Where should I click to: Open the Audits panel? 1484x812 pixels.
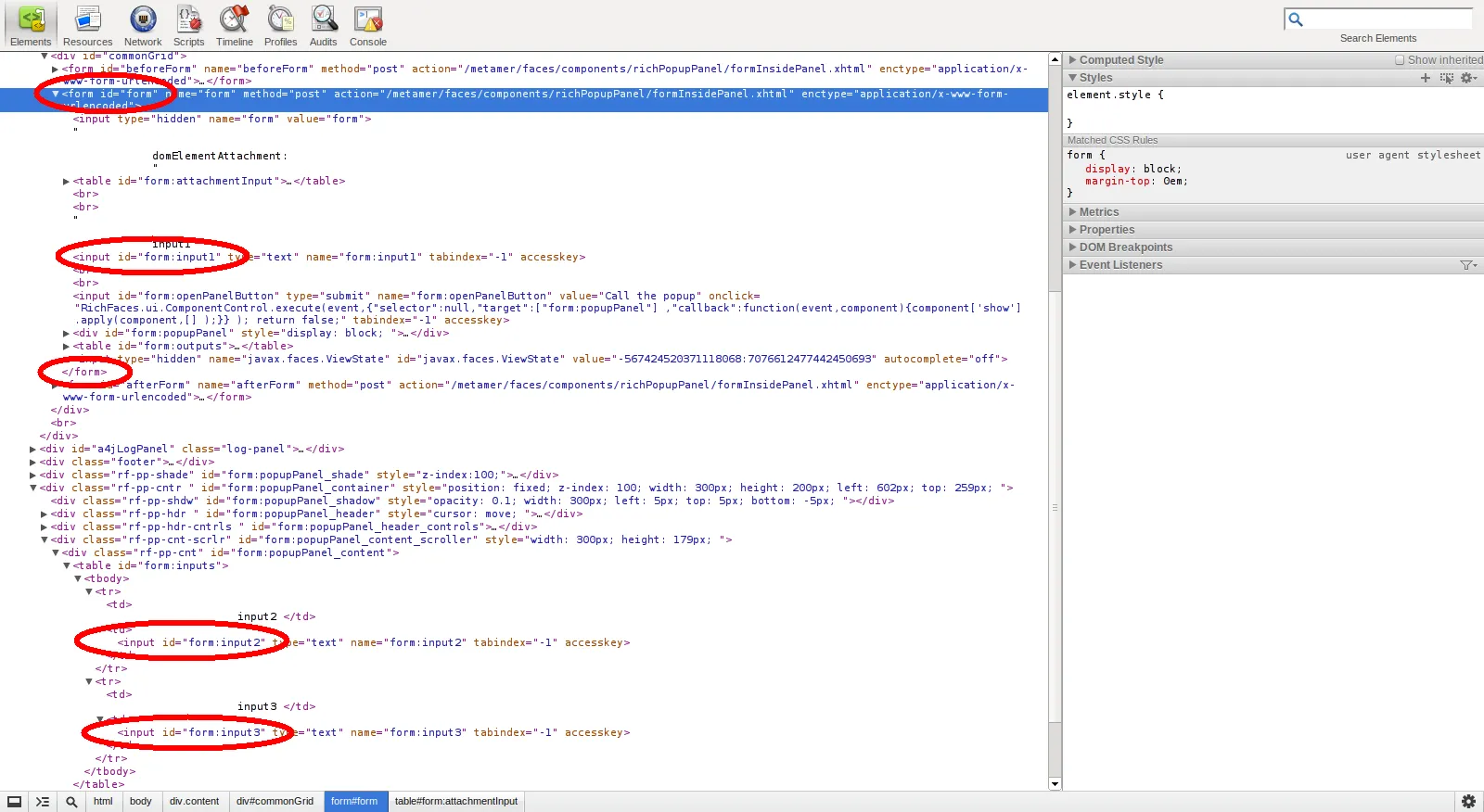(323, 25)
